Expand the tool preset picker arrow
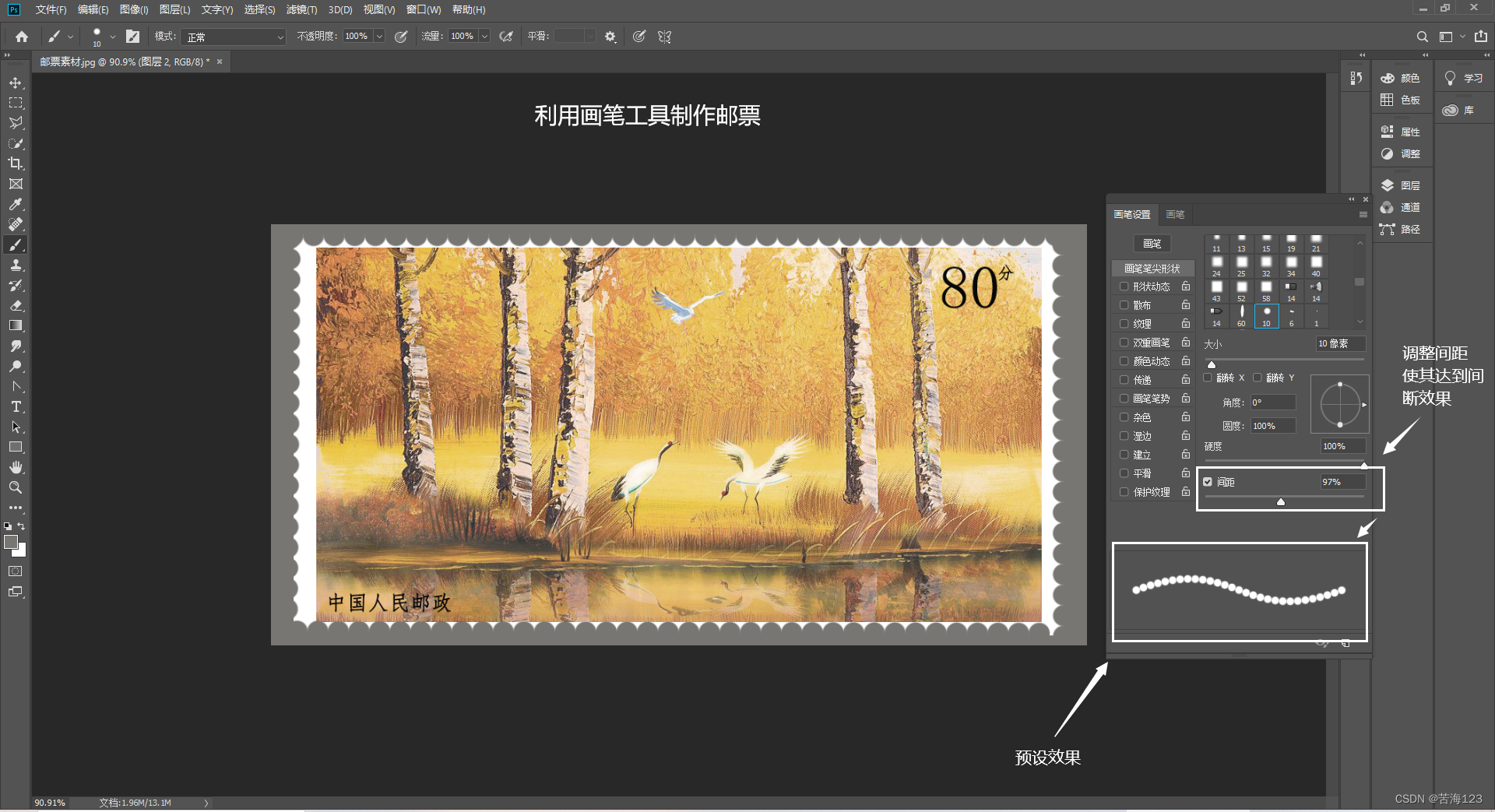Screen dimensions: 1495x812 [70, 37]
